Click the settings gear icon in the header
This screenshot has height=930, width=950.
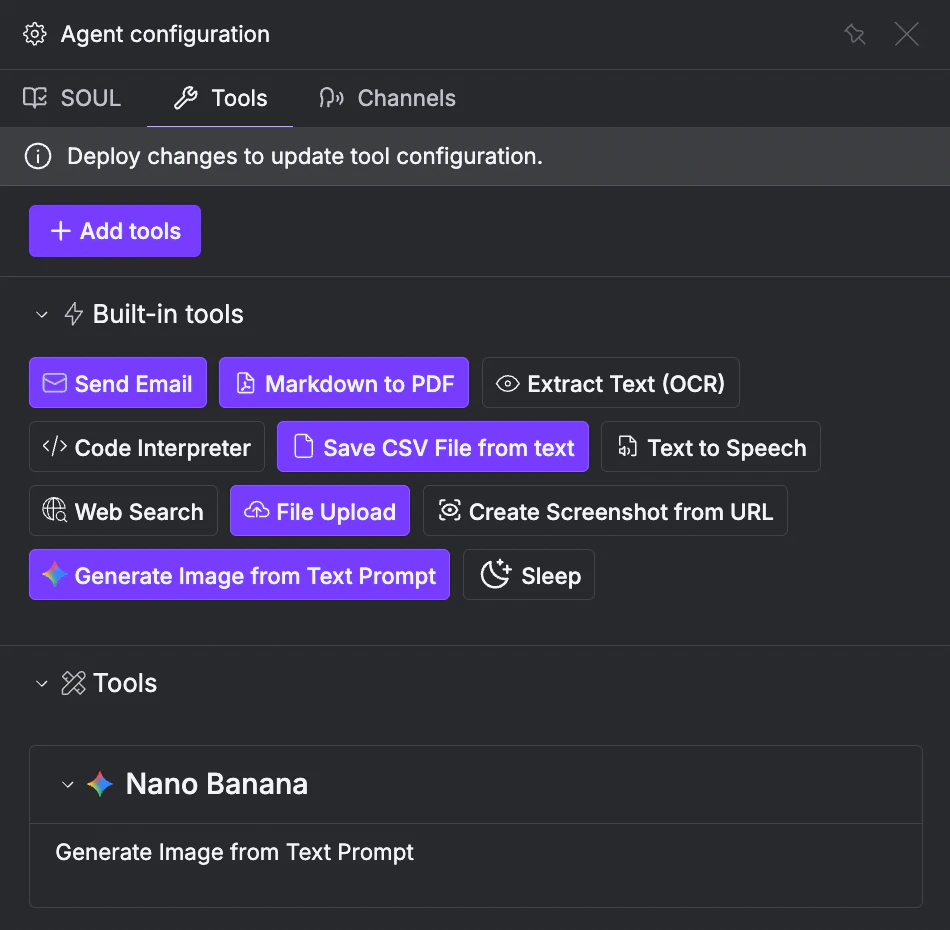34,33
